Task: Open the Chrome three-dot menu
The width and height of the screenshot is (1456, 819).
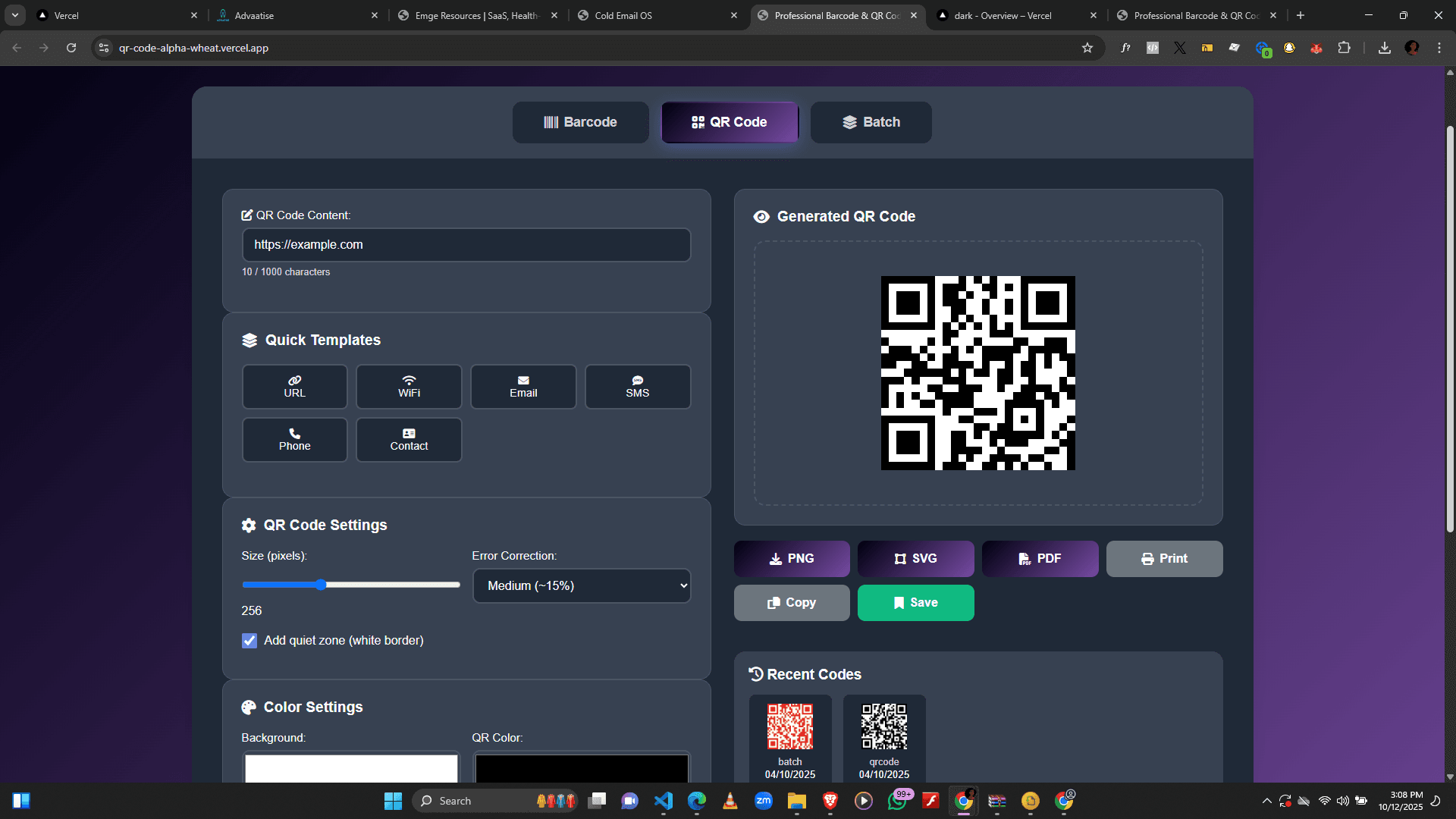Action: coord(1439,48)
